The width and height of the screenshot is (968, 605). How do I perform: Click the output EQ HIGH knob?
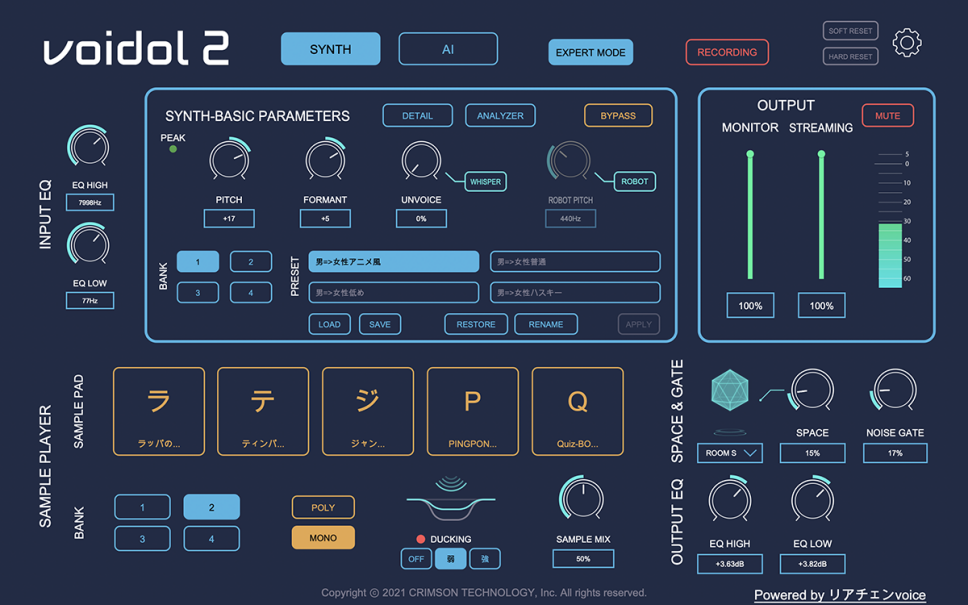click(730, 499)
